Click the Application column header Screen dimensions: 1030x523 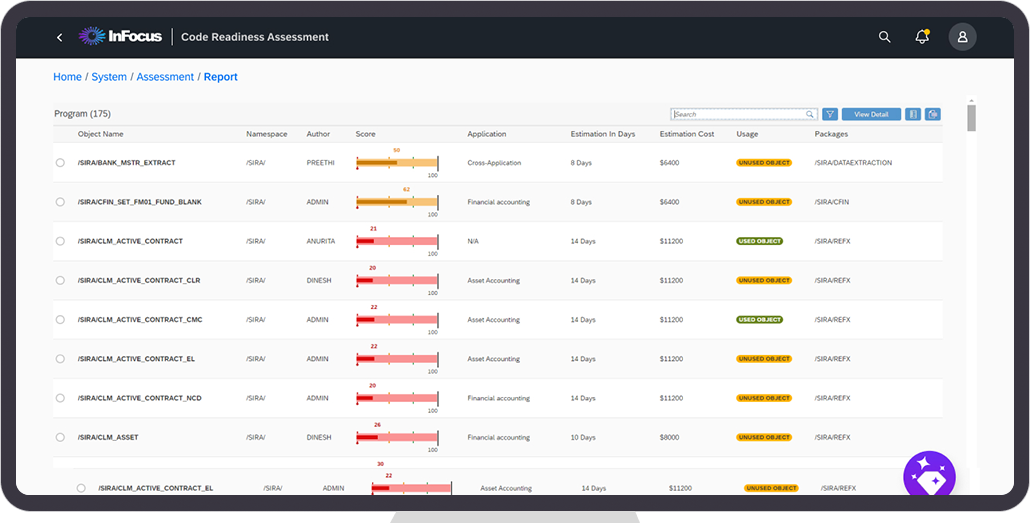tap(487, 134)
